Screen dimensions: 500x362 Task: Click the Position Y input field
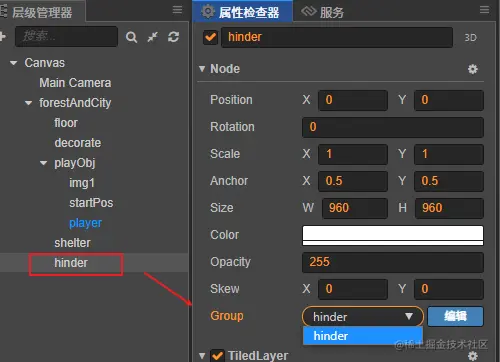click(449, 100)
